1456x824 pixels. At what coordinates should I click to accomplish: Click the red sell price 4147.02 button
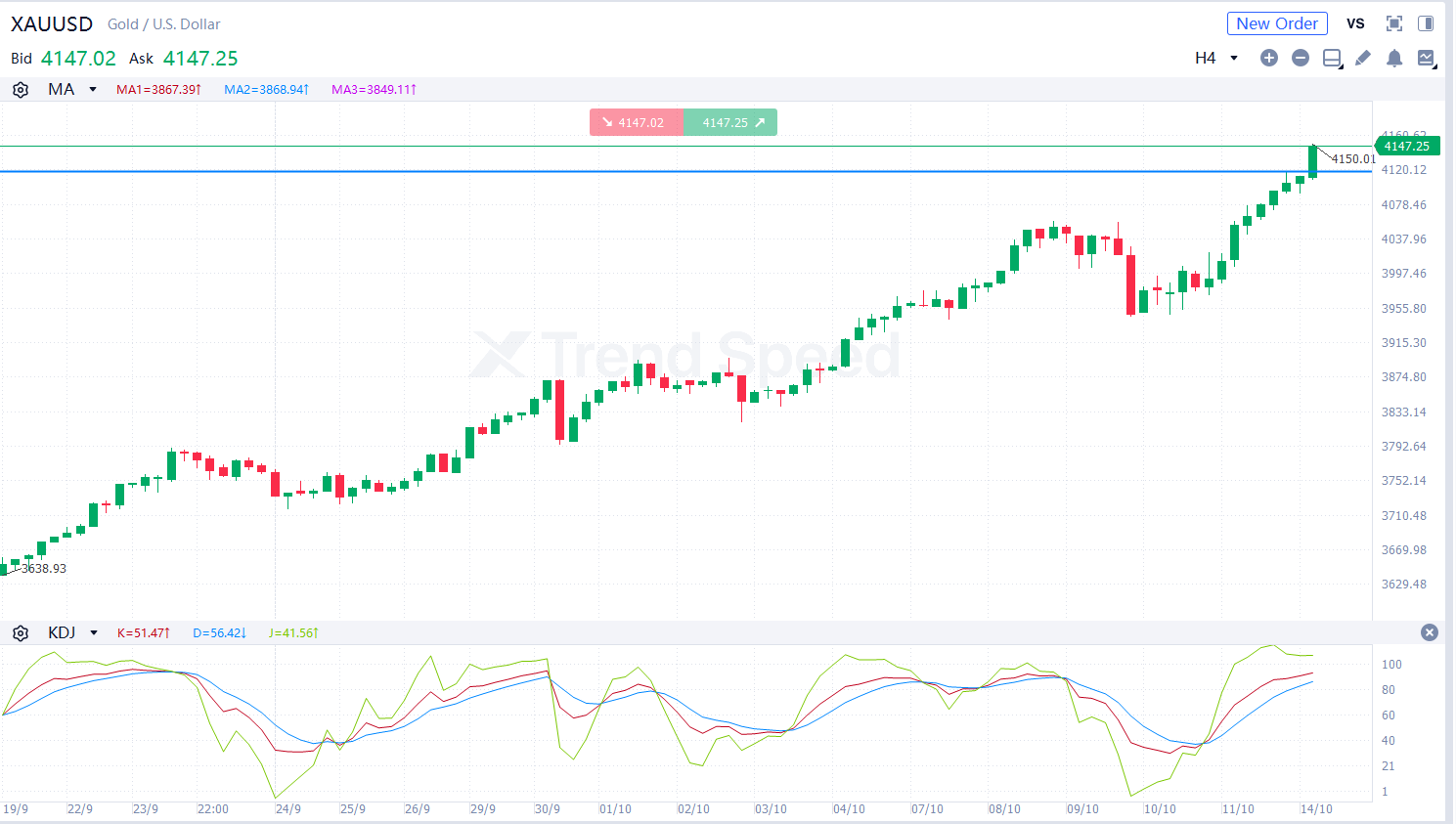click(636, 122)
